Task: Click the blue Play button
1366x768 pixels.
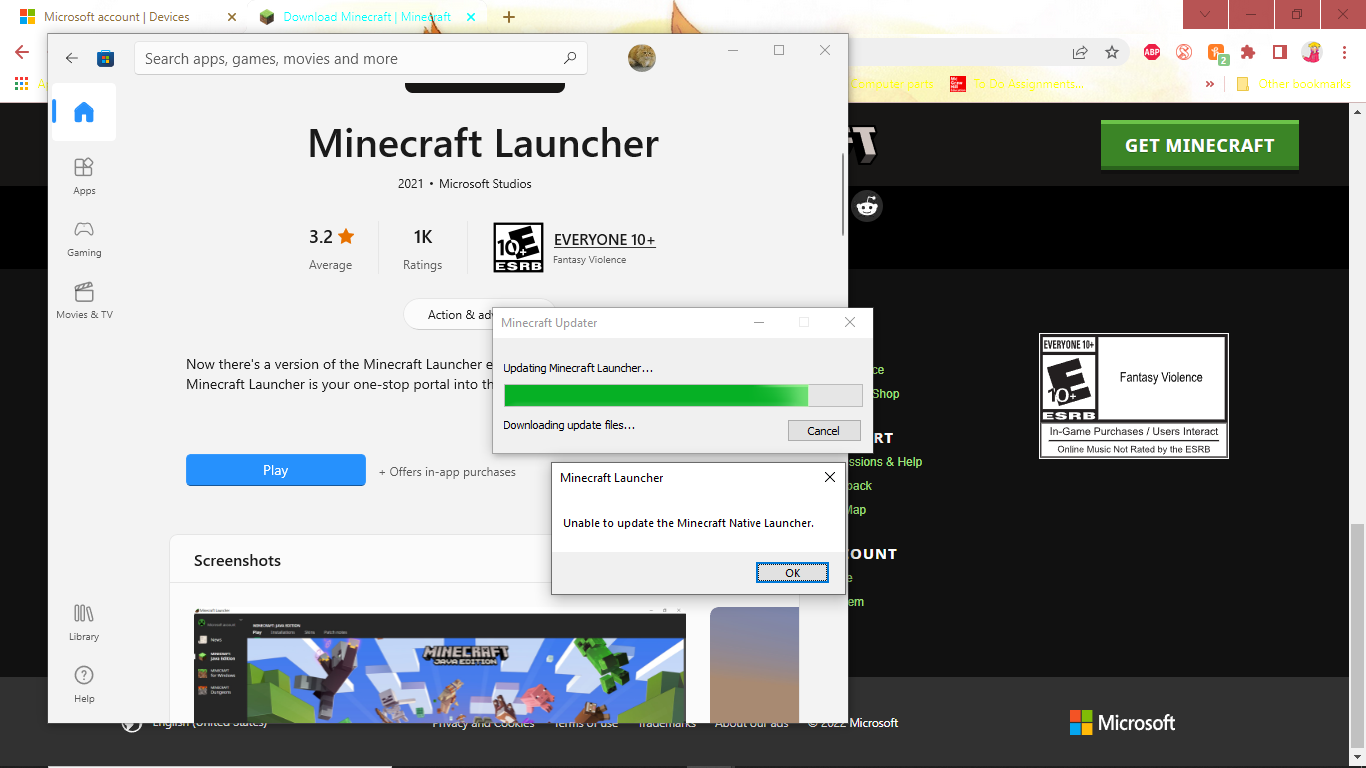Action: [x=275, y=470]
